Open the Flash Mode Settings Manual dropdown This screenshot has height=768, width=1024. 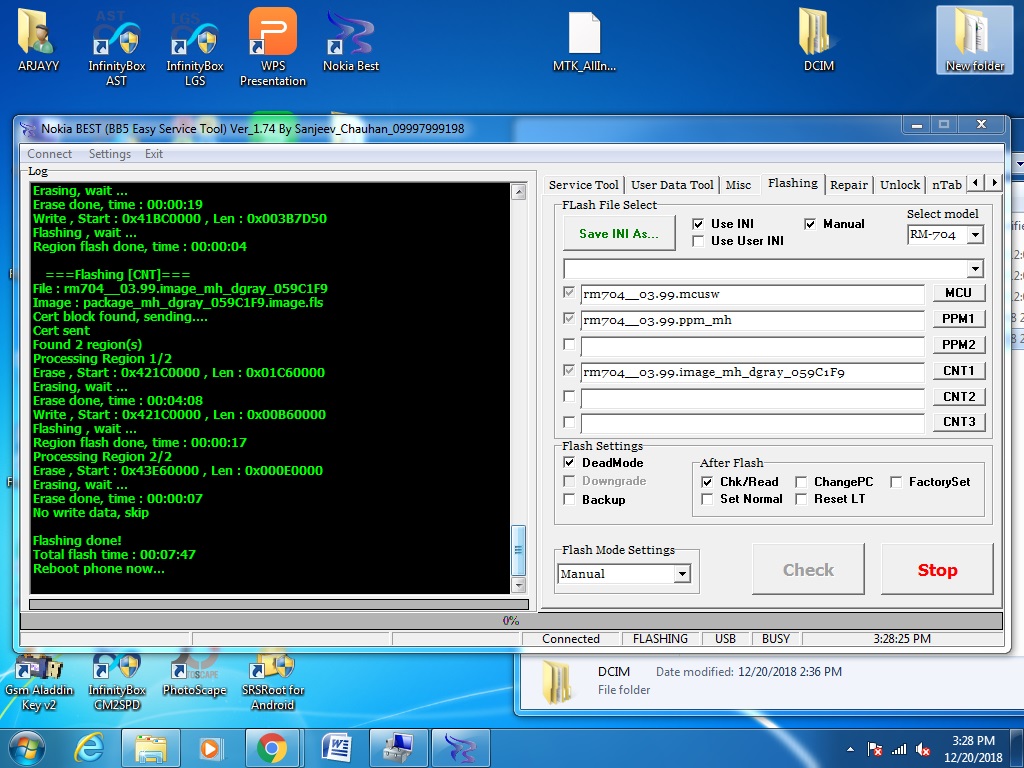coord(682,574)
